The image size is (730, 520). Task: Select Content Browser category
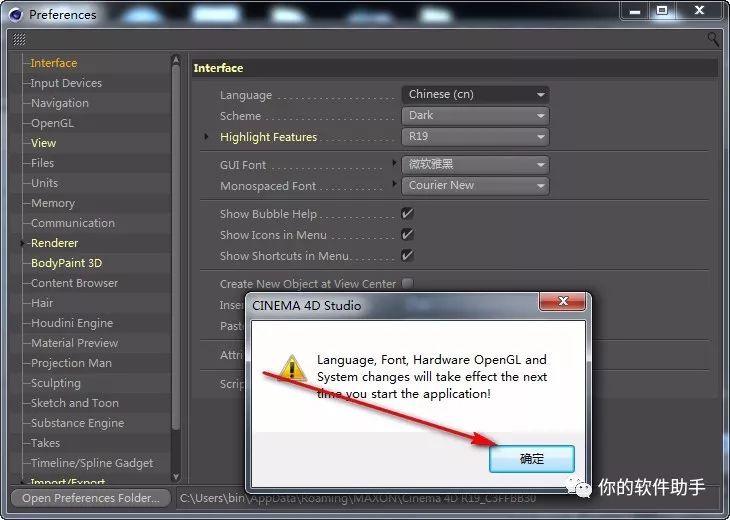click(74, 283)
